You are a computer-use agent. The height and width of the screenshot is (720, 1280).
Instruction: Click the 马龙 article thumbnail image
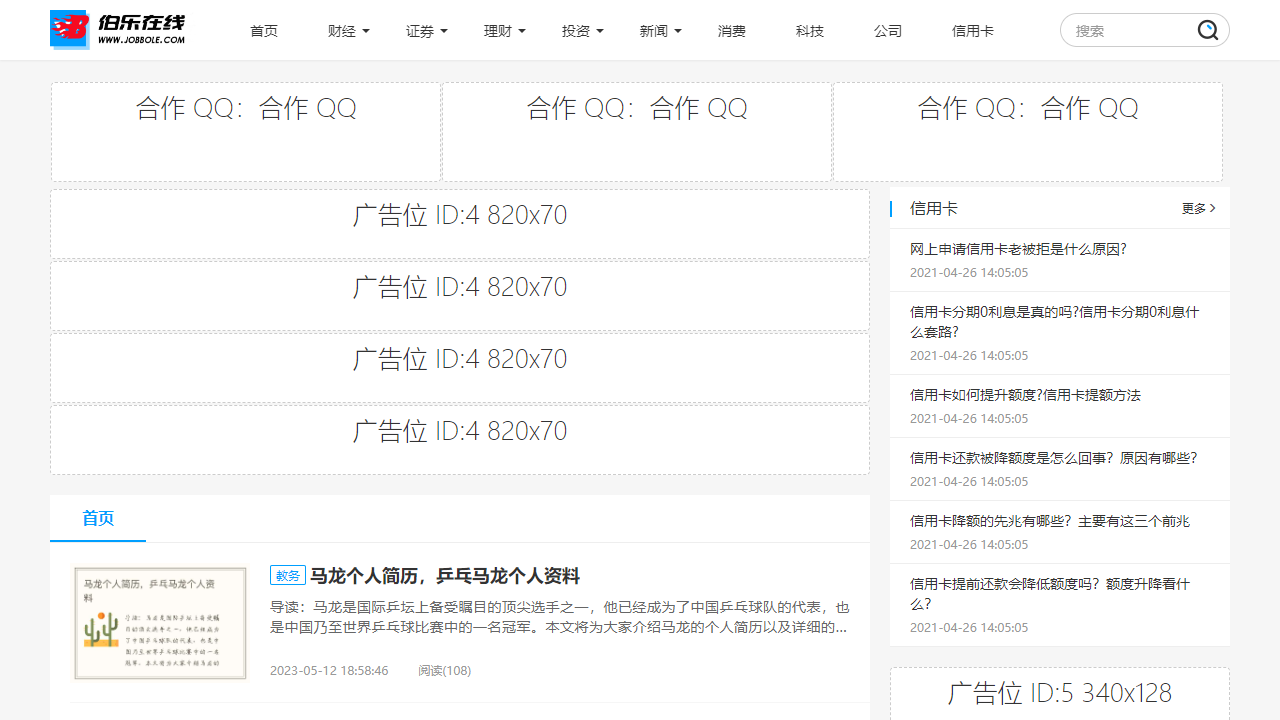[160, 623]
